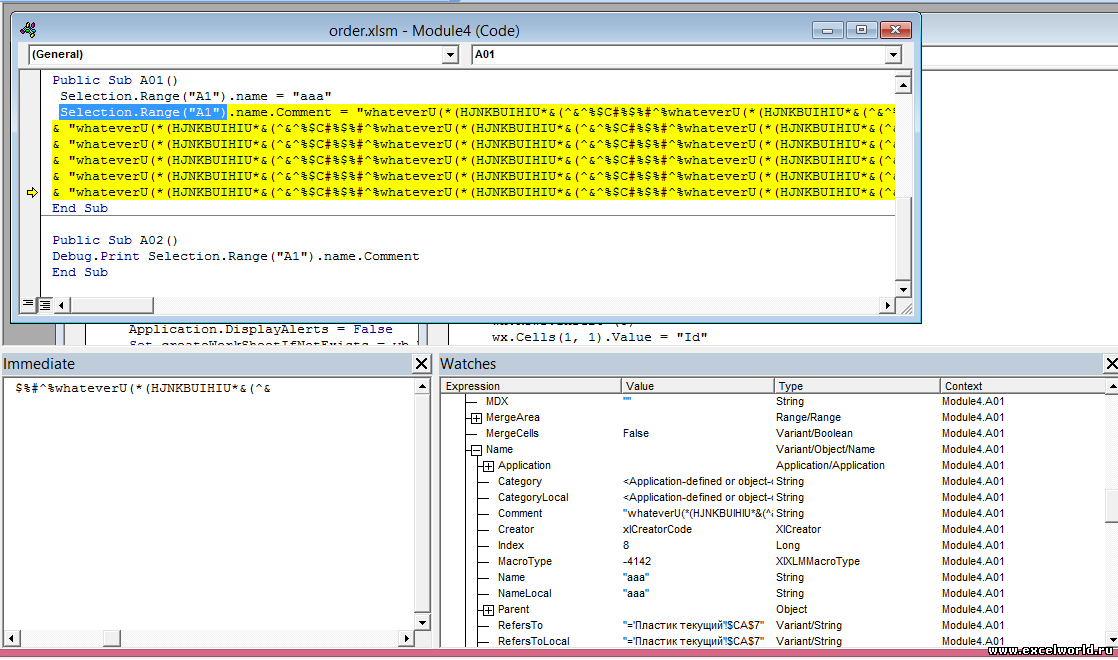Viewport: 1118px width, 660px height.
Task: Select the CategoryLocal watch row
Action: point(773,497)
